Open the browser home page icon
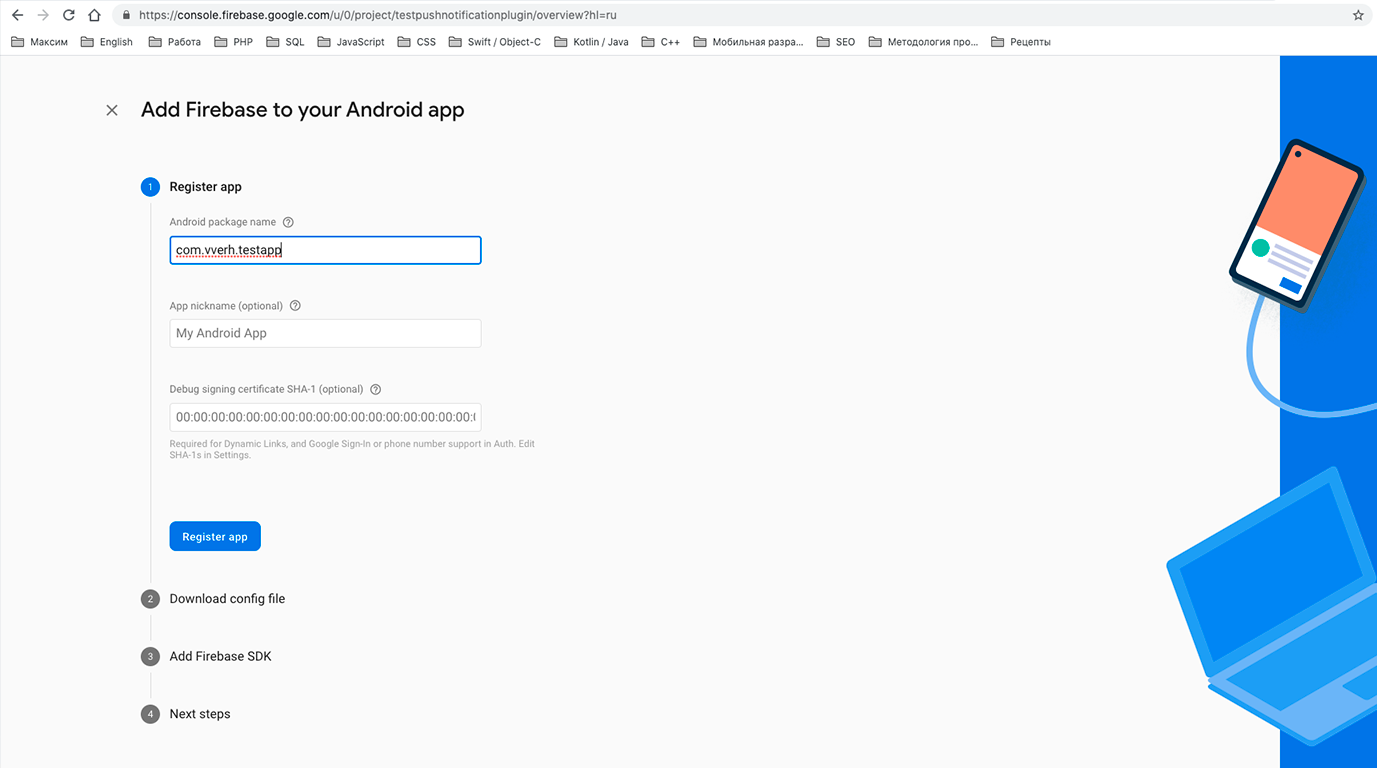The image size is (1377, 768). click(x=94, y=15)
